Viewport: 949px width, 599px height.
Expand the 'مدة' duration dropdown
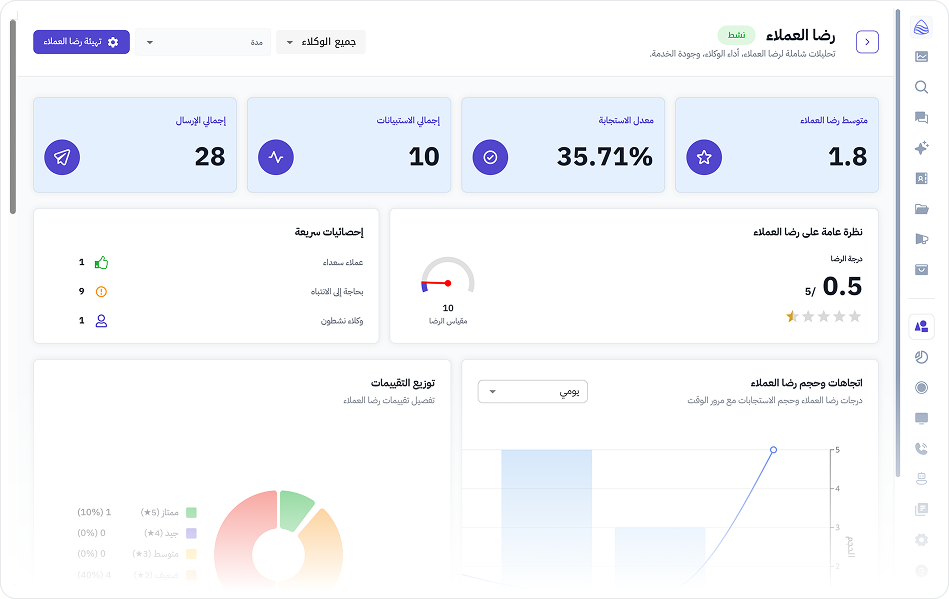205,42
